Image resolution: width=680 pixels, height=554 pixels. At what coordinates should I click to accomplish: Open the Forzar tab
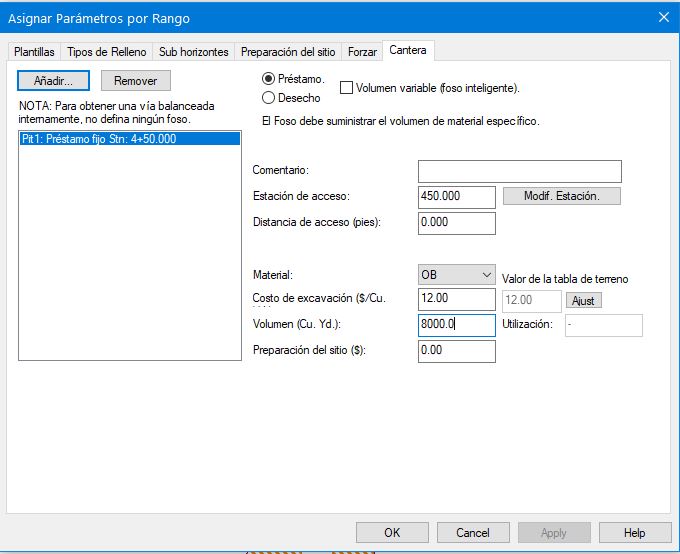click(x=362, y=52)
